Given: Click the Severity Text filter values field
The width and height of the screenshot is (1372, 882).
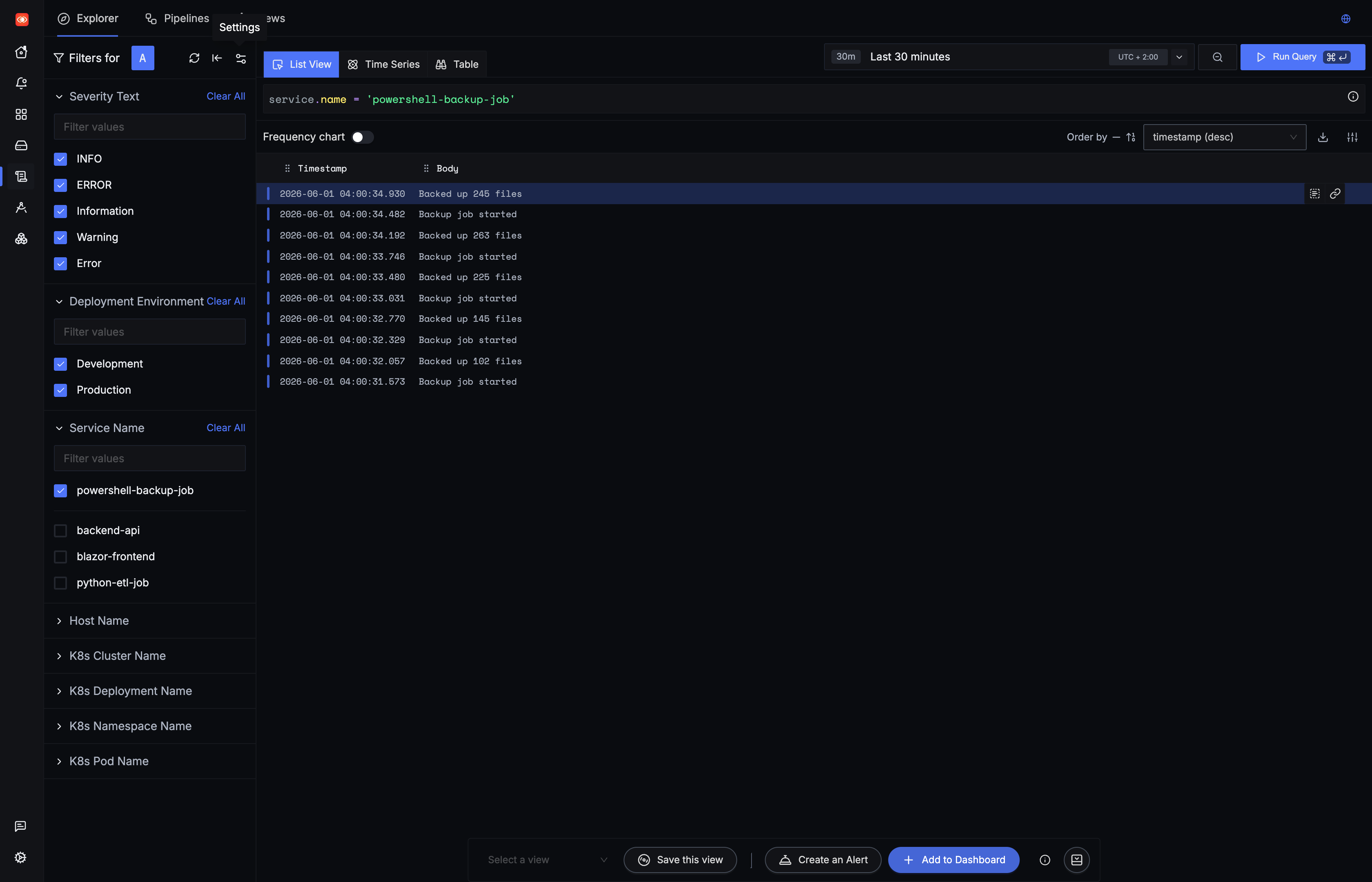Looking at the screenshot, I should tap(149, 127).
